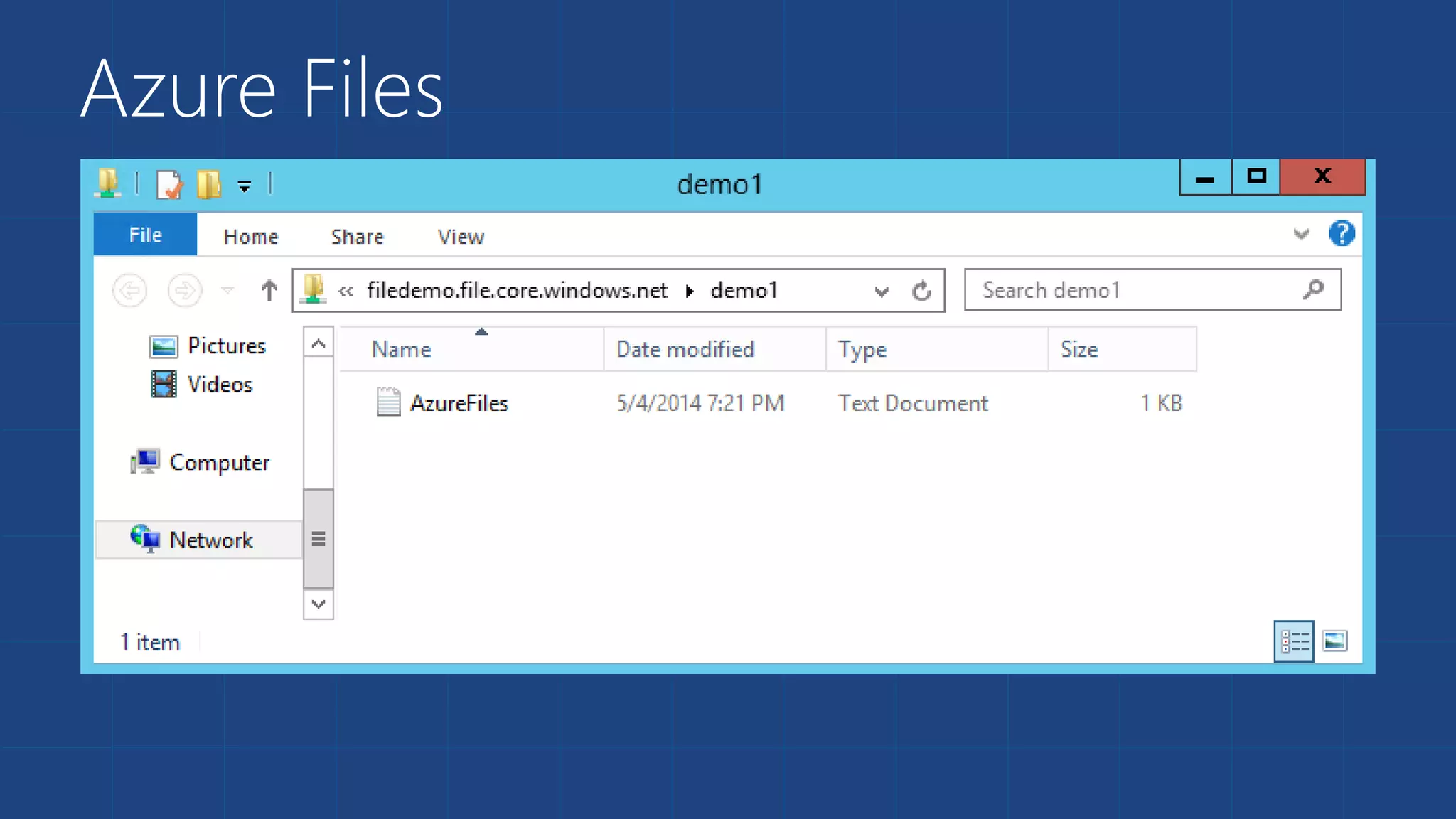
Task: Open Help with question mark icon
Action: tap(1342, 233)
